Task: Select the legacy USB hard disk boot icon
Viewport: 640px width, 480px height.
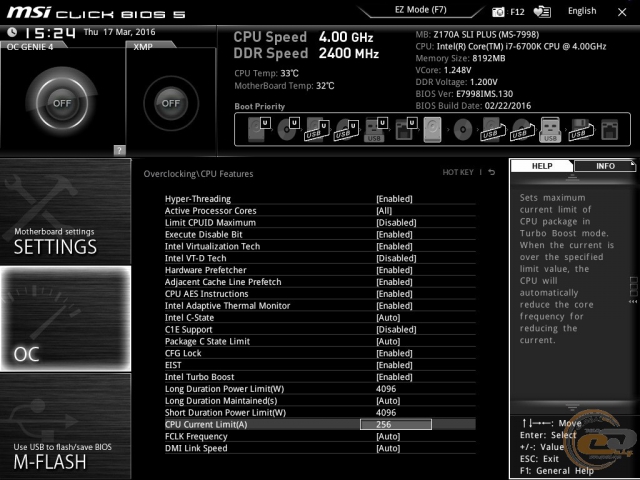Action: tap(493, 129)
